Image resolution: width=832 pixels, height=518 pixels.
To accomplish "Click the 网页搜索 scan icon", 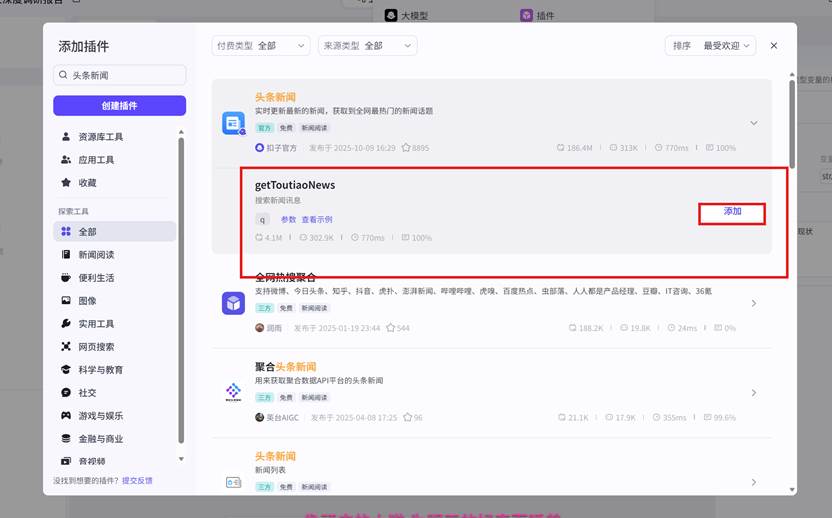I will coord(66,346).
